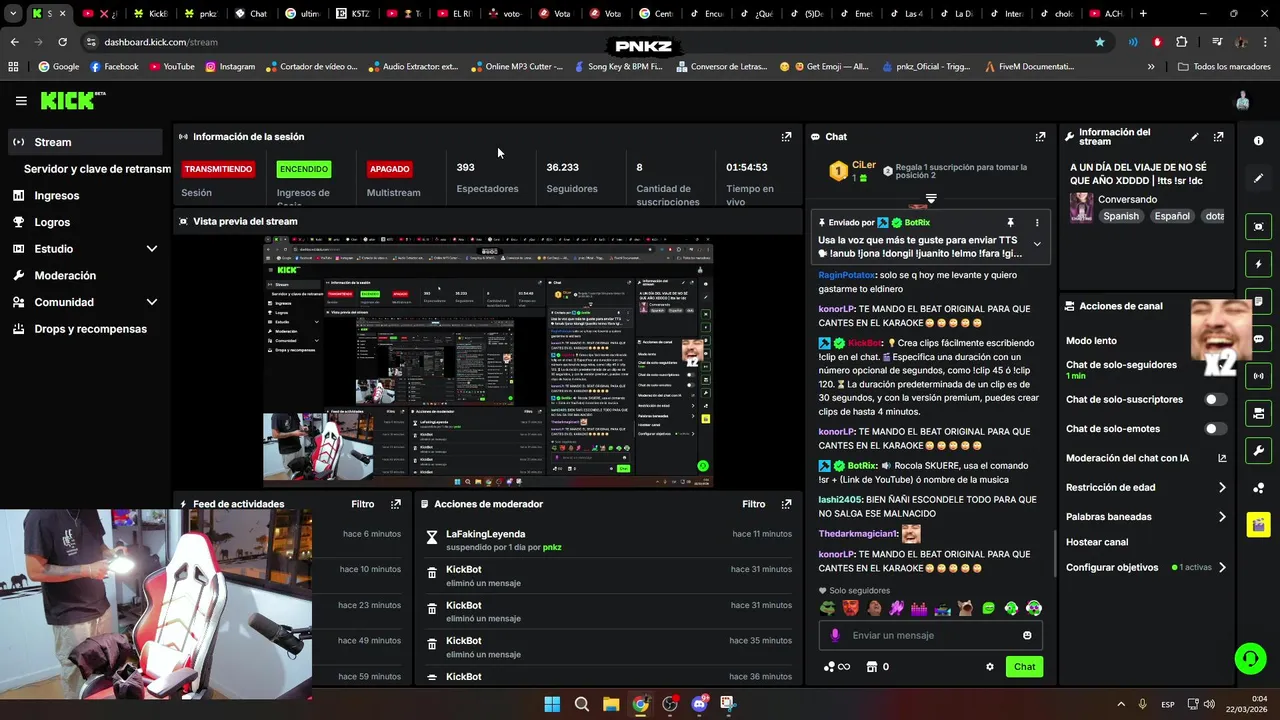1280x720 pixels.
Task: Collapse the chat leaderboard arrow
Action: point(931,198)
